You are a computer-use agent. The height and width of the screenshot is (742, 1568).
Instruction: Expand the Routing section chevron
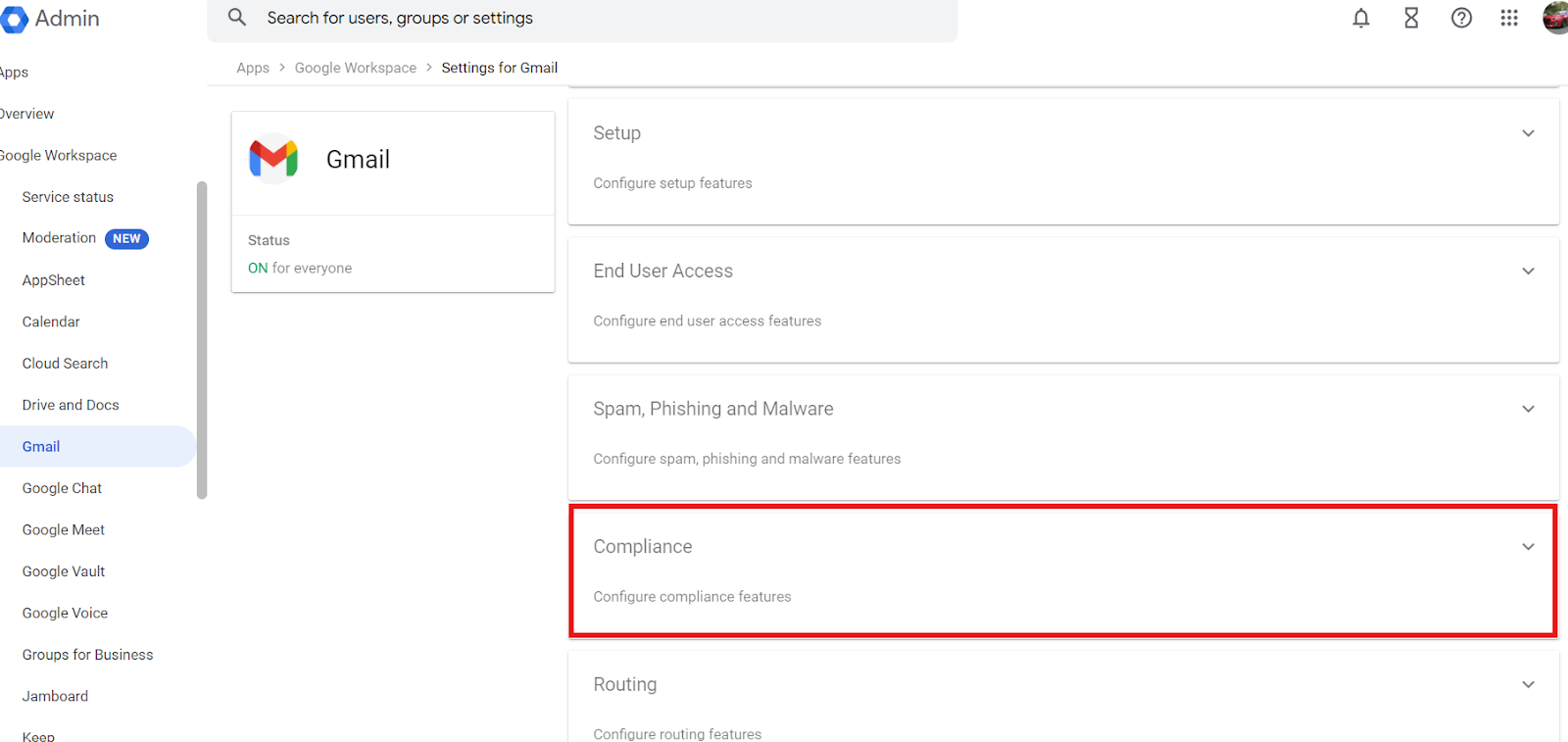click(x=1528, y=684)
